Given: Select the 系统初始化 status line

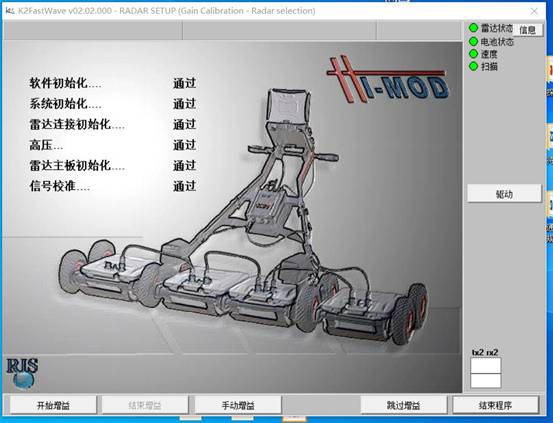Looking at the screenshot, I should [x=113, y=104].
